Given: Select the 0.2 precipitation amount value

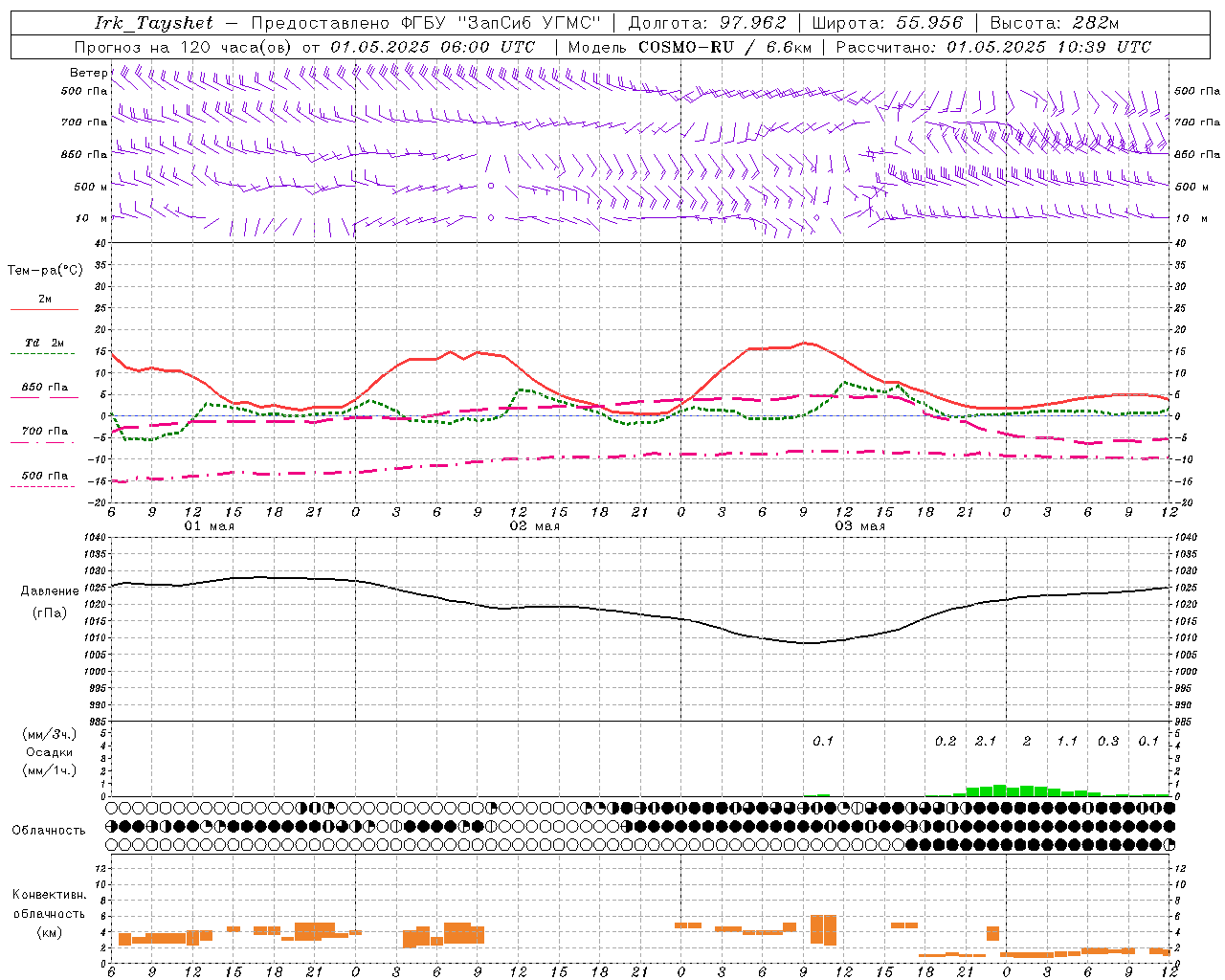Looking at the screenshot, I should [x=946, y=742].
